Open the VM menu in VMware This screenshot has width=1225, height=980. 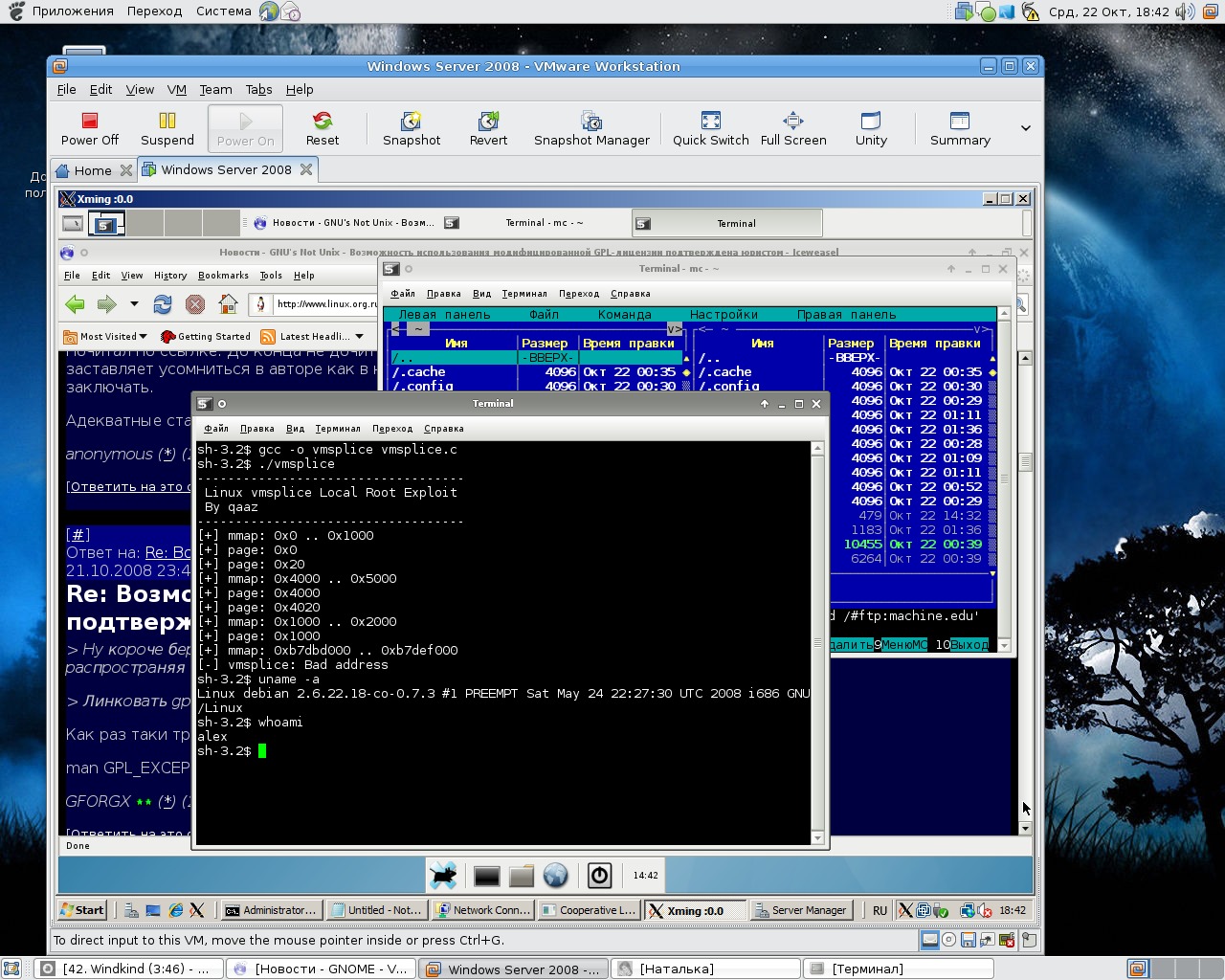point(177,89)
